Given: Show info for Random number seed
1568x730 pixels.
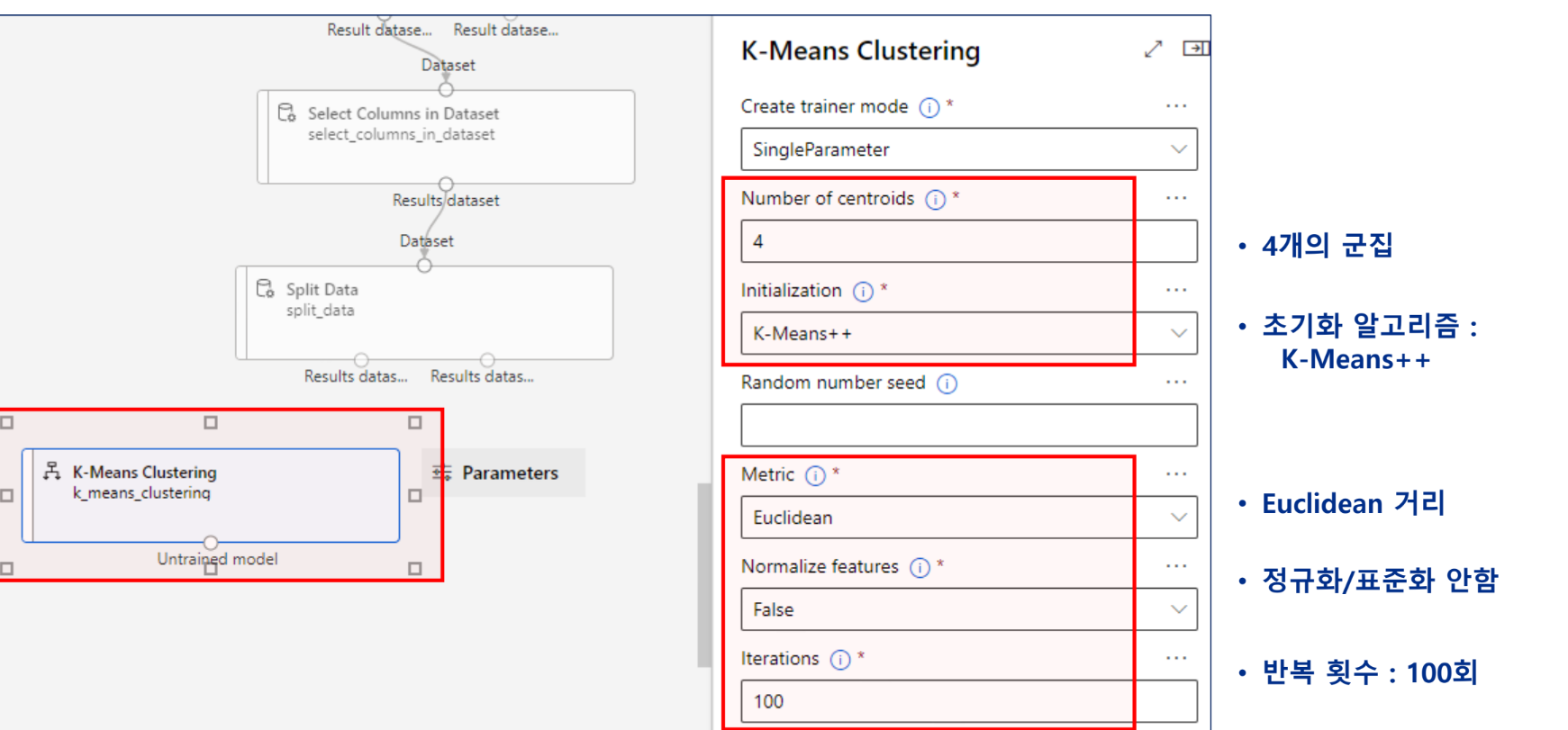Looking at the screenshot, I should coord(947,384).
